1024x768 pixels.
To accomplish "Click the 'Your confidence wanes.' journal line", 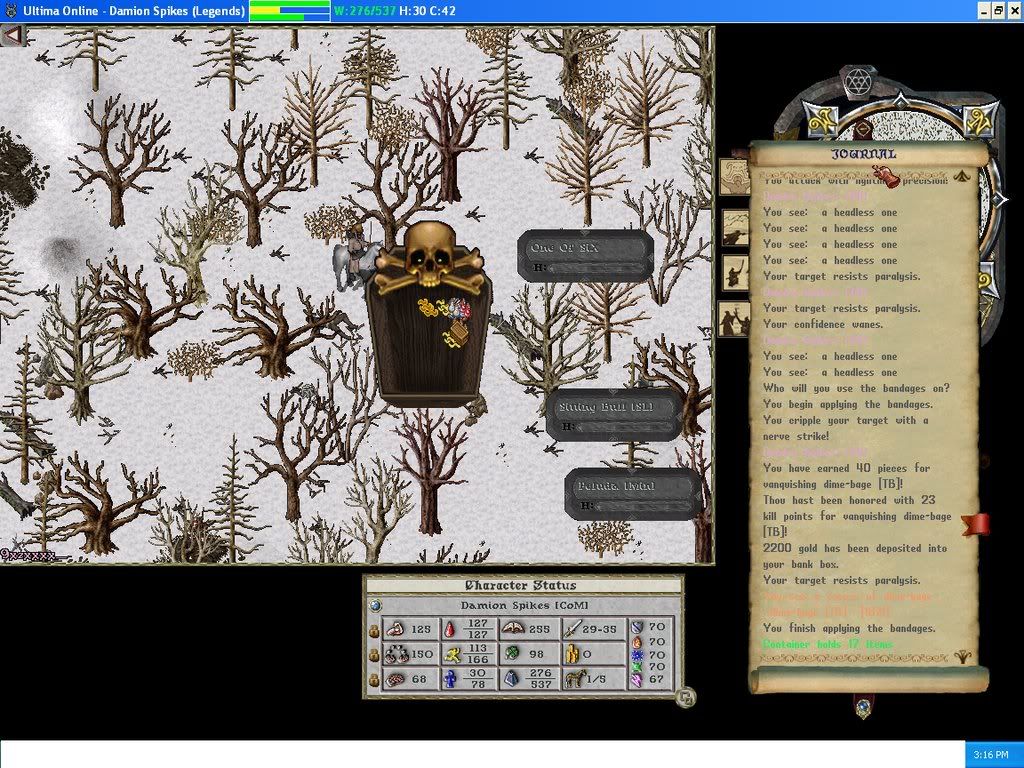I will [x=823, y=324].
